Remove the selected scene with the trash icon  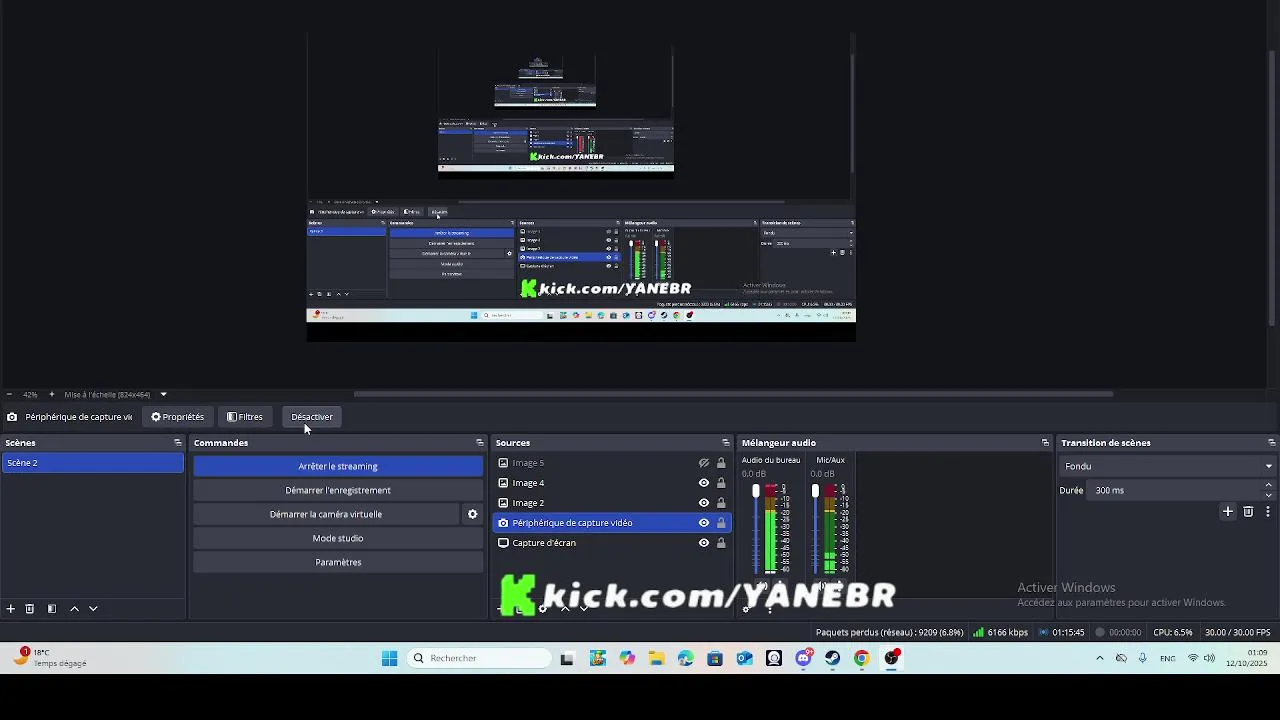[x=30, y=608]
